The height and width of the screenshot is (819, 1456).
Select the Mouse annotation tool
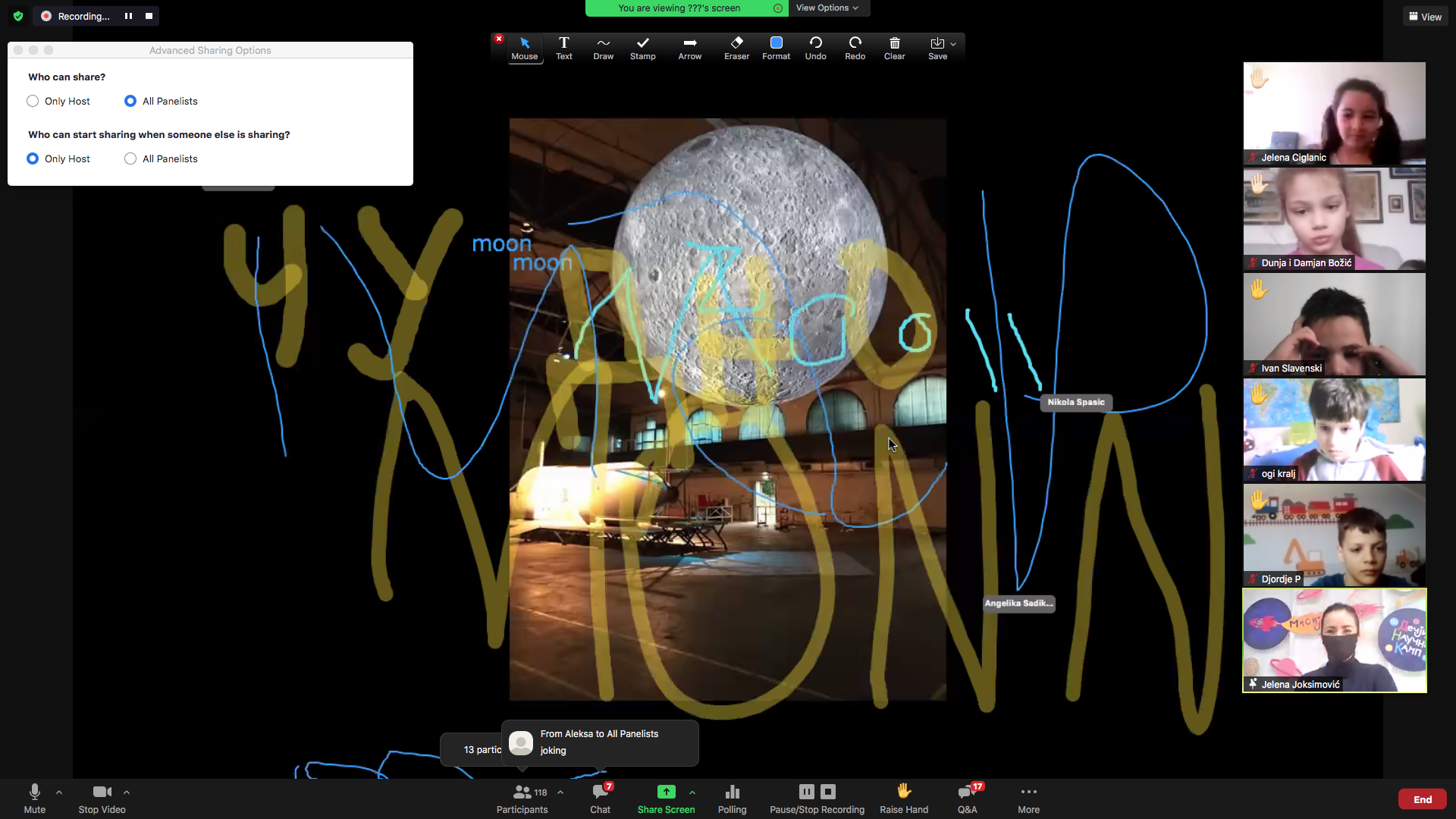point(524,49)
